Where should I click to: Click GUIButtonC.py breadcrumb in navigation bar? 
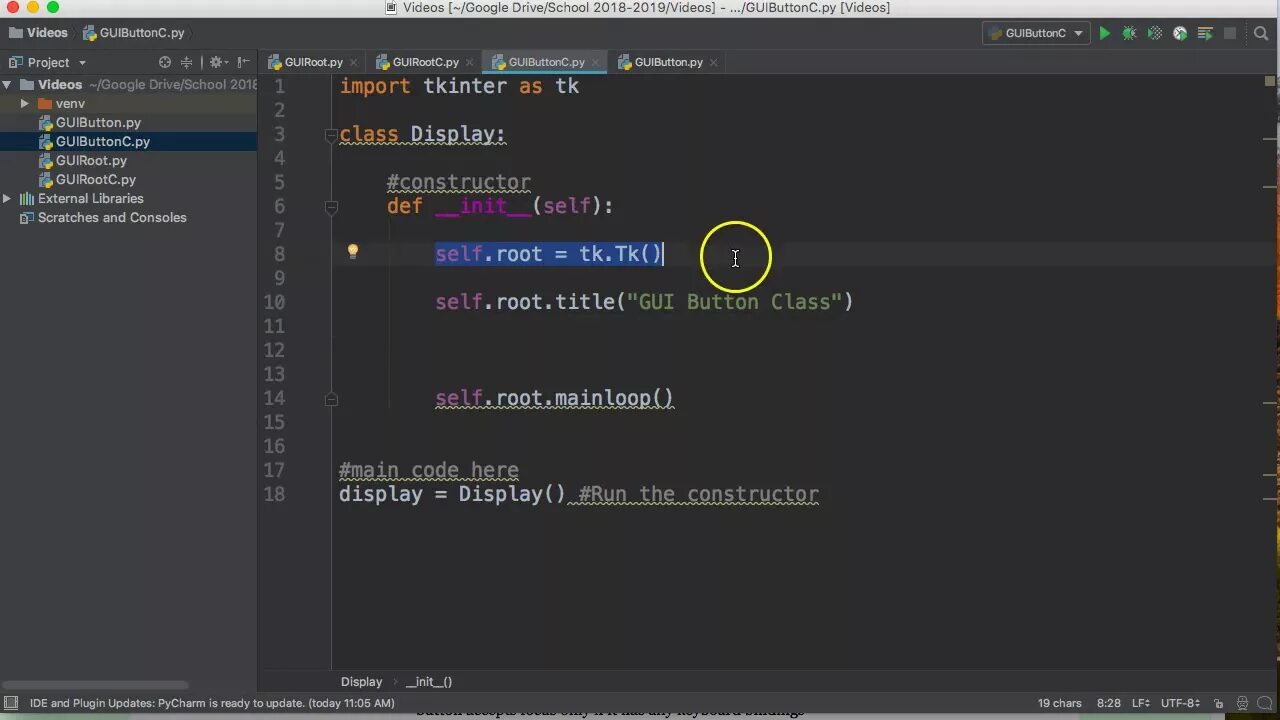(134, 33)
